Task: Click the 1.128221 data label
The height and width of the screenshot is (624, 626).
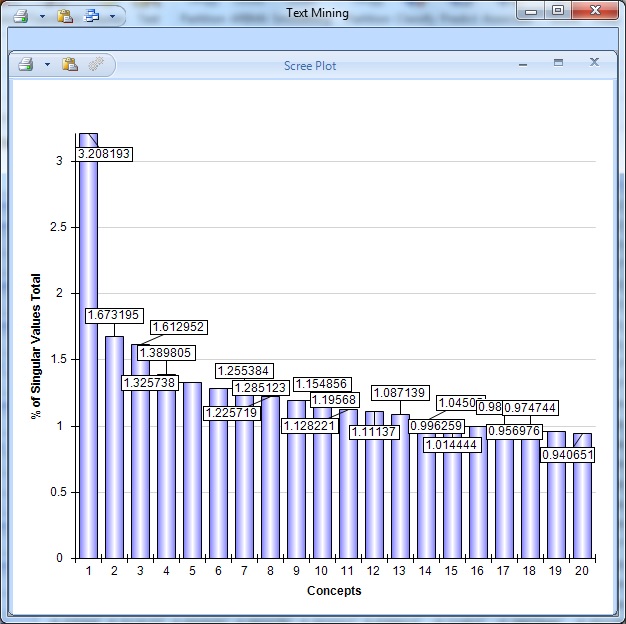Action: (310, 426)
